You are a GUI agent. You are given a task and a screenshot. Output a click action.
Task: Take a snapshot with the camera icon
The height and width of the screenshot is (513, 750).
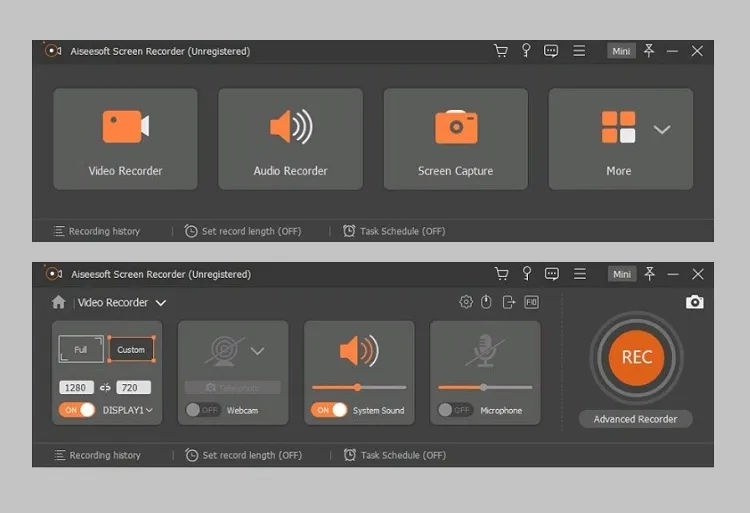[x=695, y=302]
